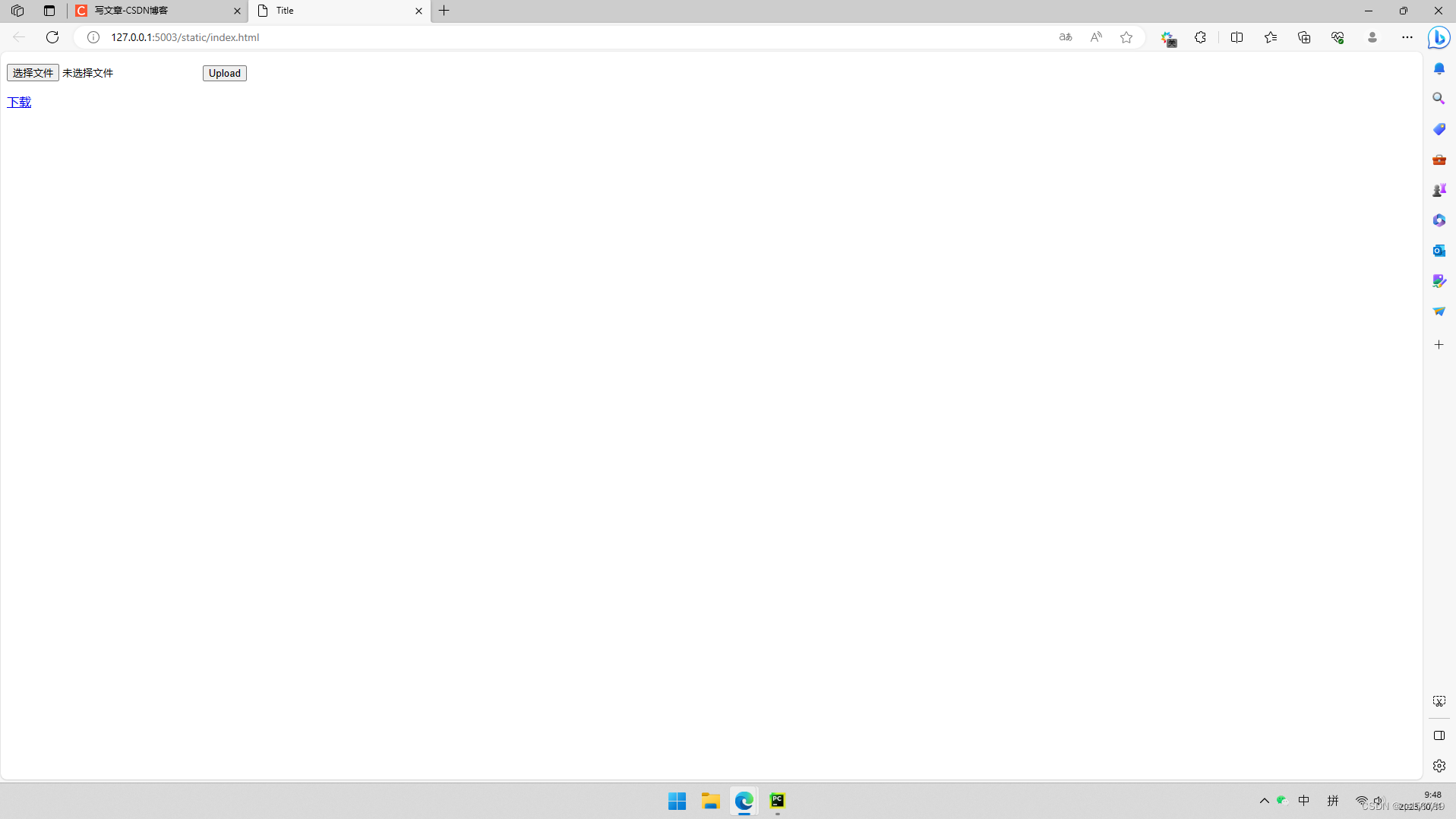The image size is (1456, 819).
Task: Minimize the Edge window
Action: (x=1369, y=11)
